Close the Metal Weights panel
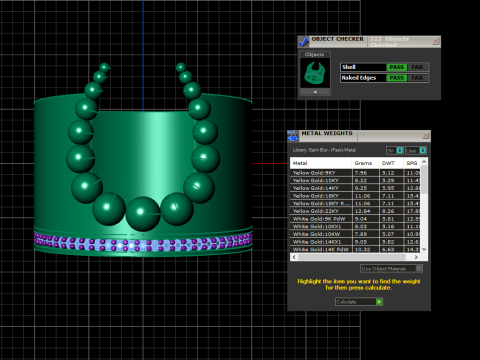This screenshot has height=360, width=480. (425, 135)
